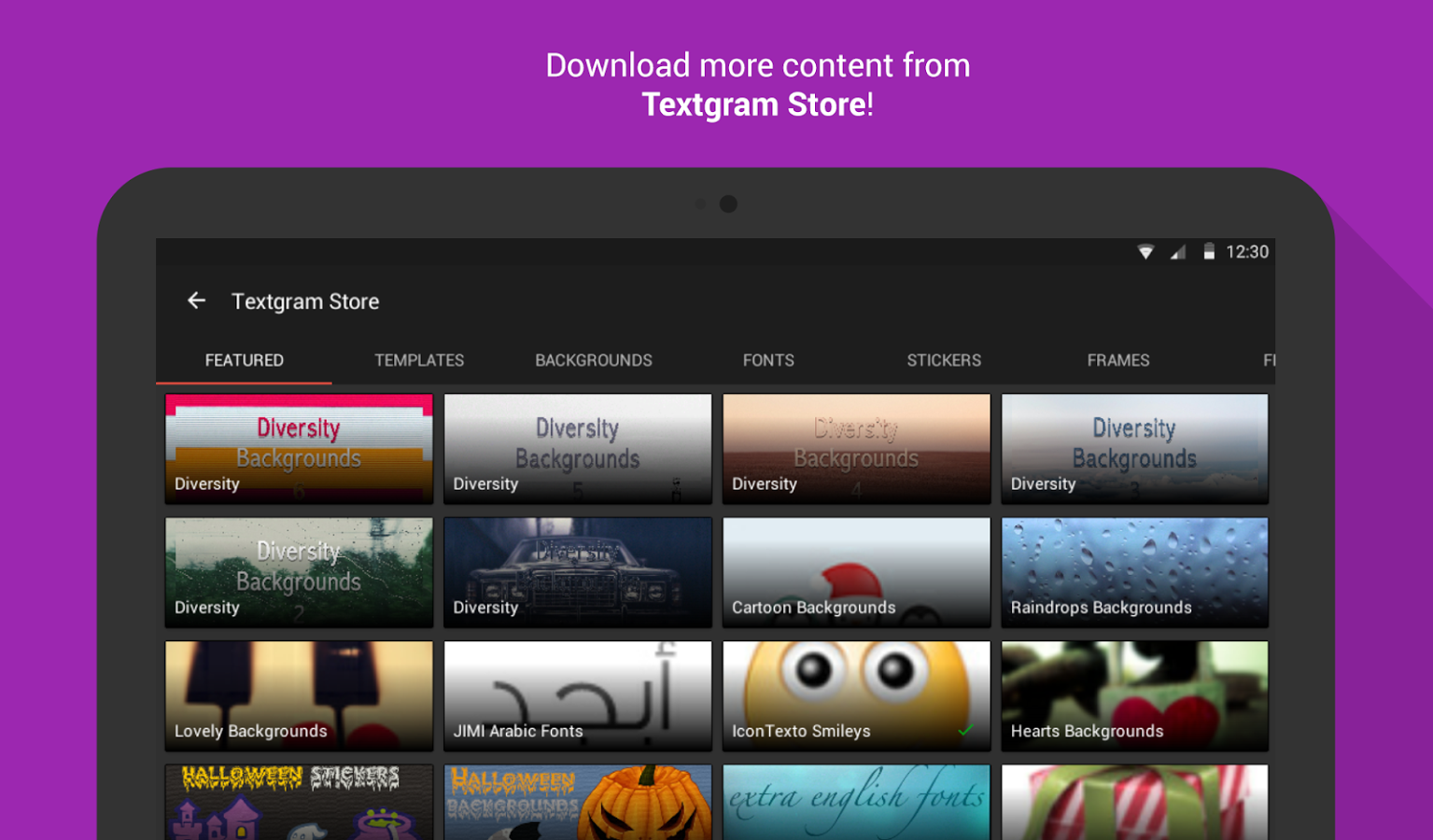Open the Halloween Backgrounds pumpkin pack
The height and width of the screenshot is (840, 1433).
(578, 803)
